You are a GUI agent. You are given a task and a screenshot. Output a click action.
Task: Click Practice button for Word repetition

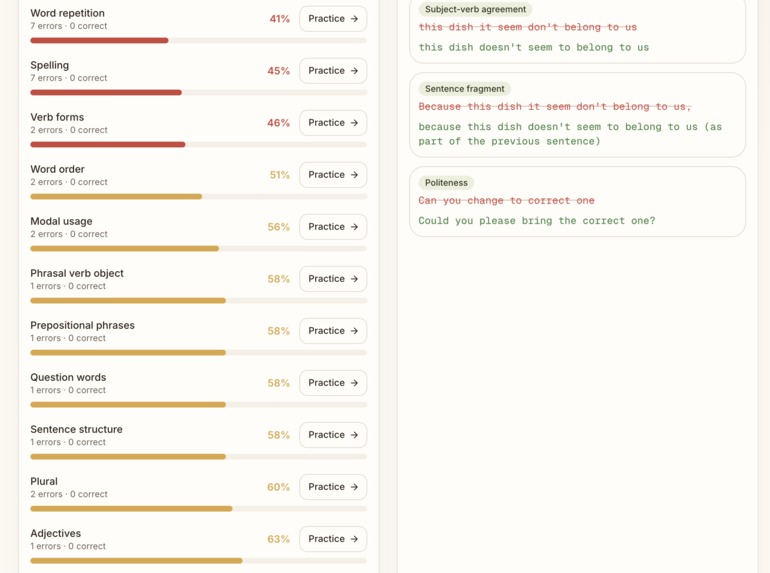pyautogui.click(x=333, y=19)
